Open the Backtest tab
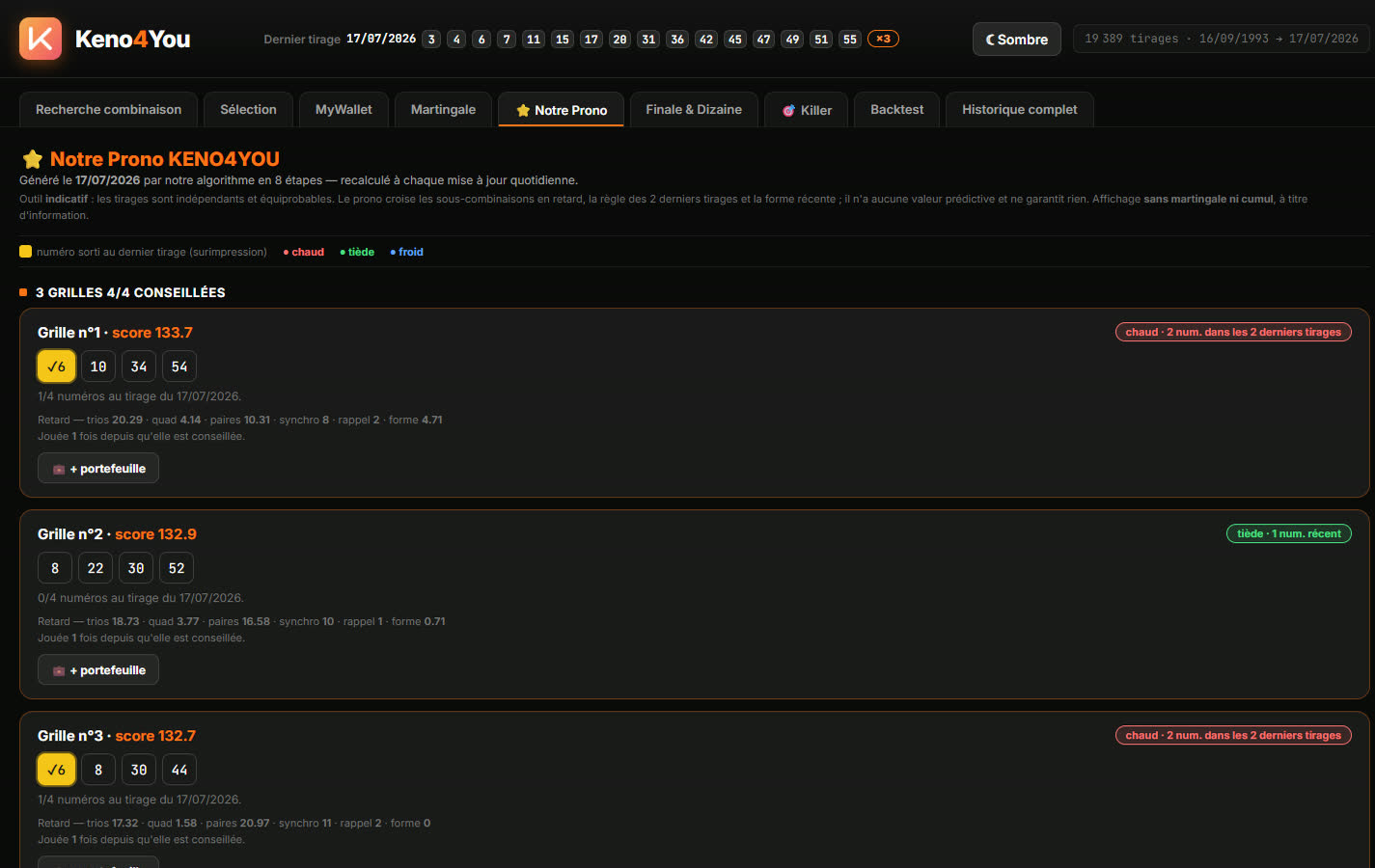 [896, 110]
